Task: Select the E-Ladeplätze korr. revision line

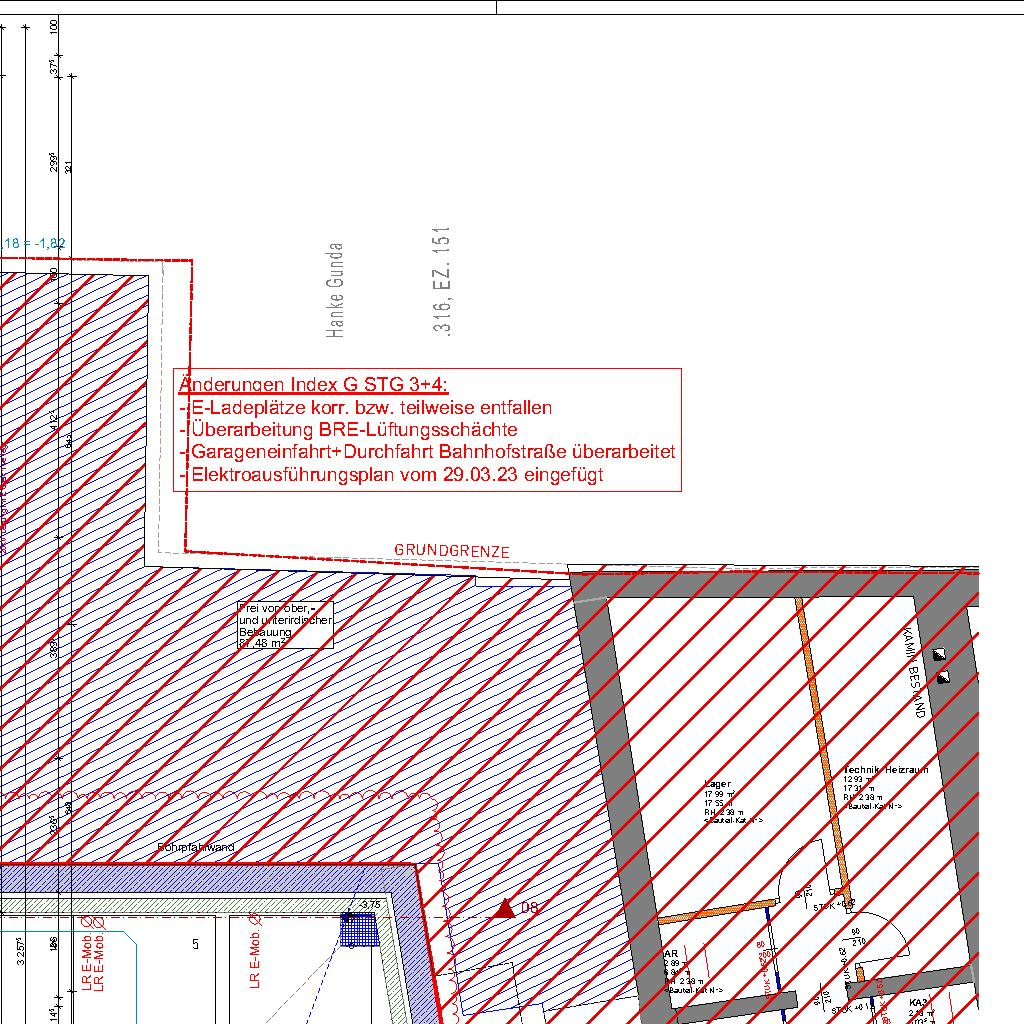Action: (365, 408)
